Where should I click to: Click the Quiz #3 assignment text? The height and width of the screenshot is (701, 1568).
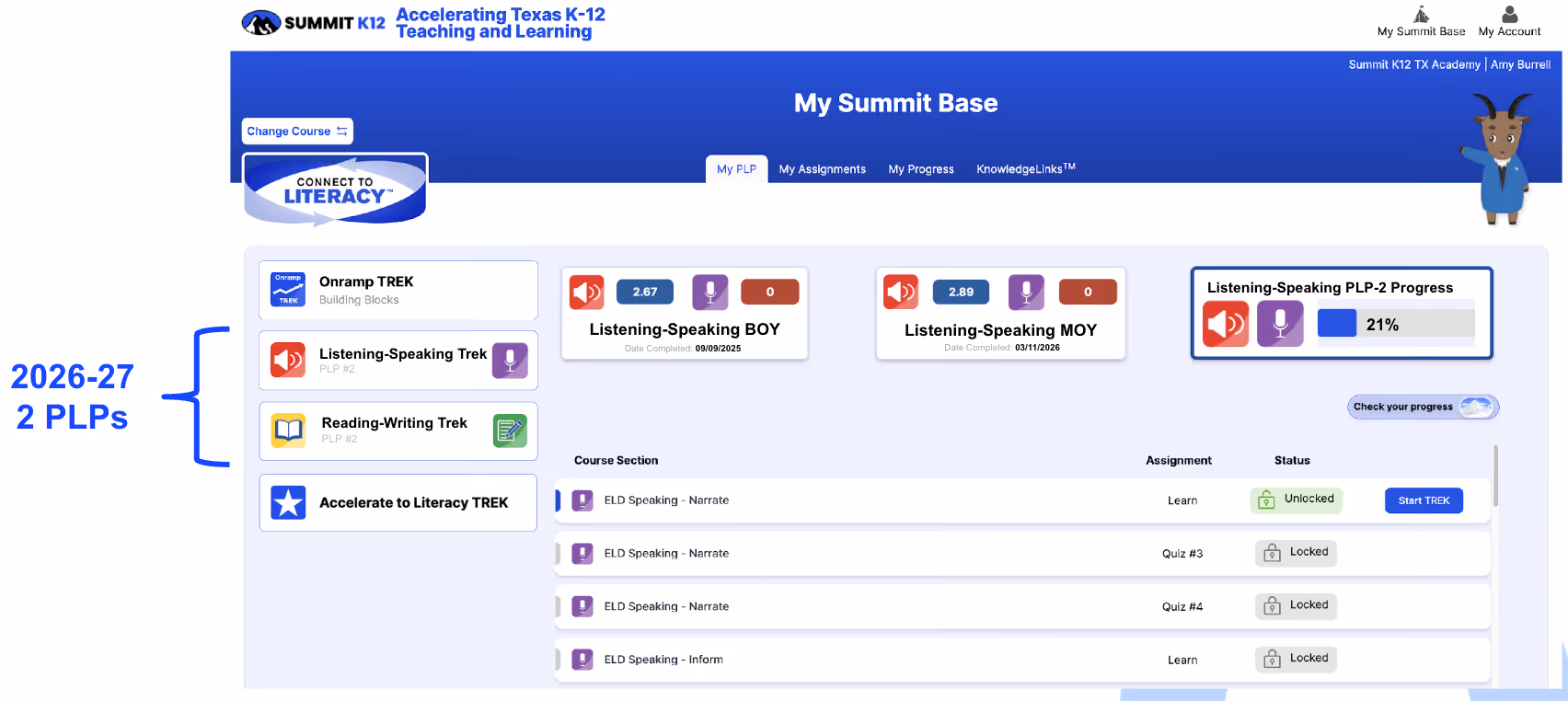(x=1182, y=554)
